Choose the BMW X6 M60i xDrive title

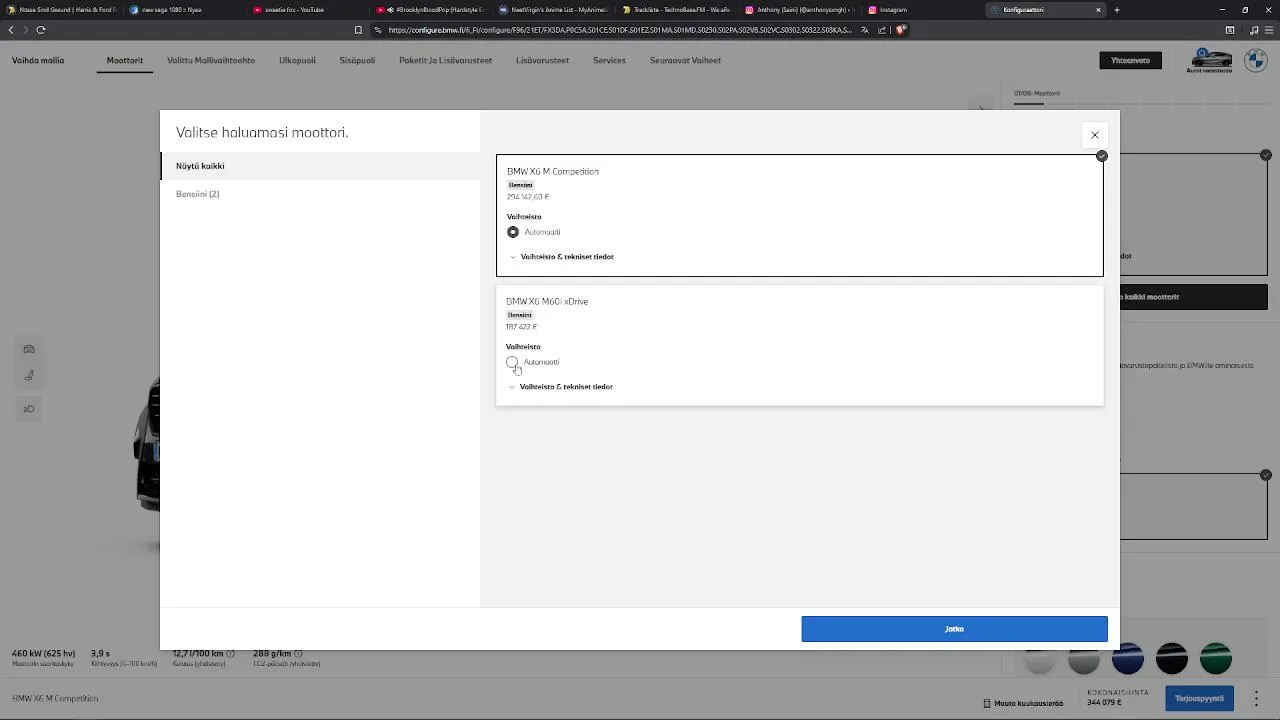(546, 302)
